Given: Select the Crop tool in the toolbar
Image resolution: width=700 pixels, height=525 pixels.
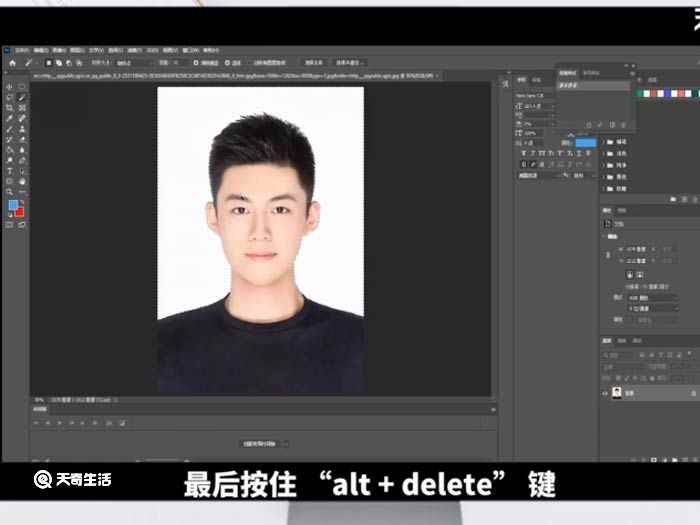Looking at the screenshot, I should [10, 108].
